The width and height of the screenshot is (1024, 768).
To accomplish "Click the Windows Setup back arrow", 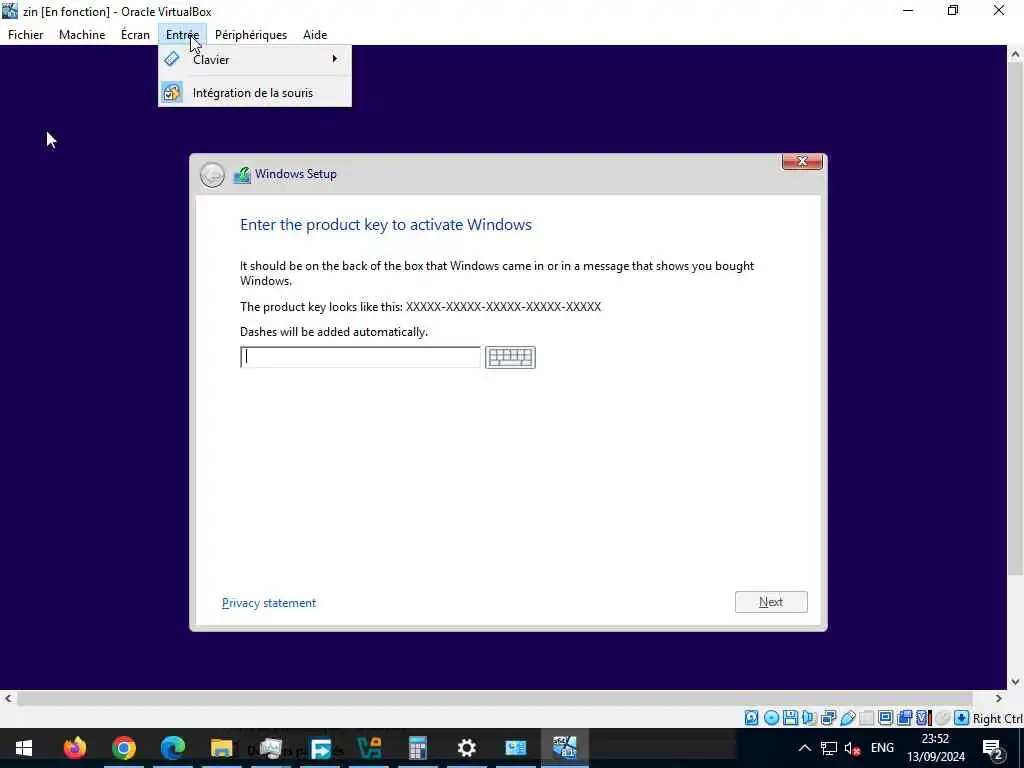I will click(x=212, y=175).
